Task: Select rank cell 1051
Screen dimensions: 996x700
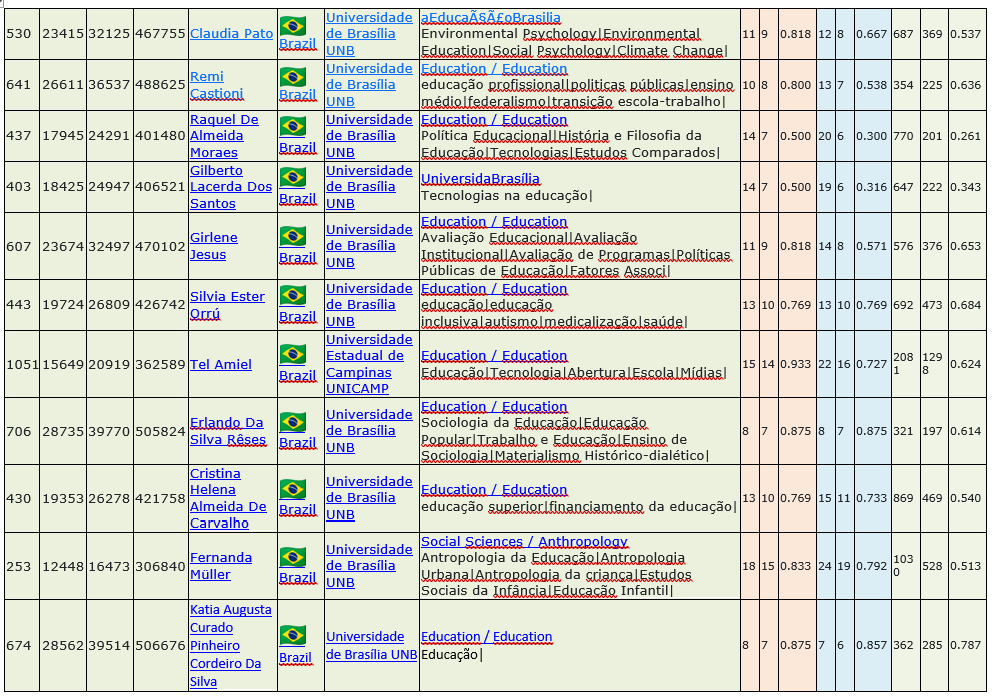Action: click(x=22, y=365)
